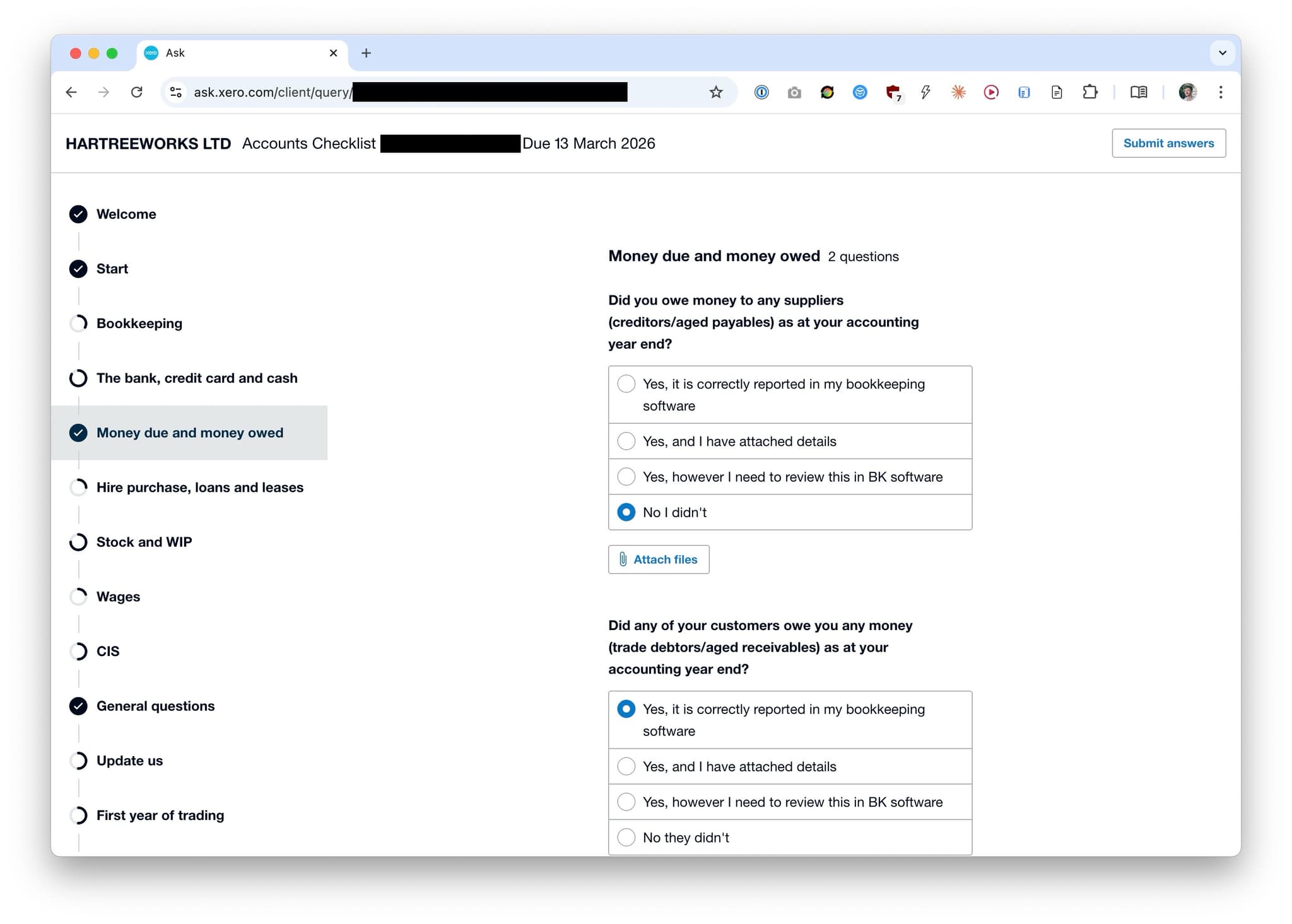Viewport: 1292px width, 924px height.
Task: Click the Attach files button
Action: pos(659,559)
